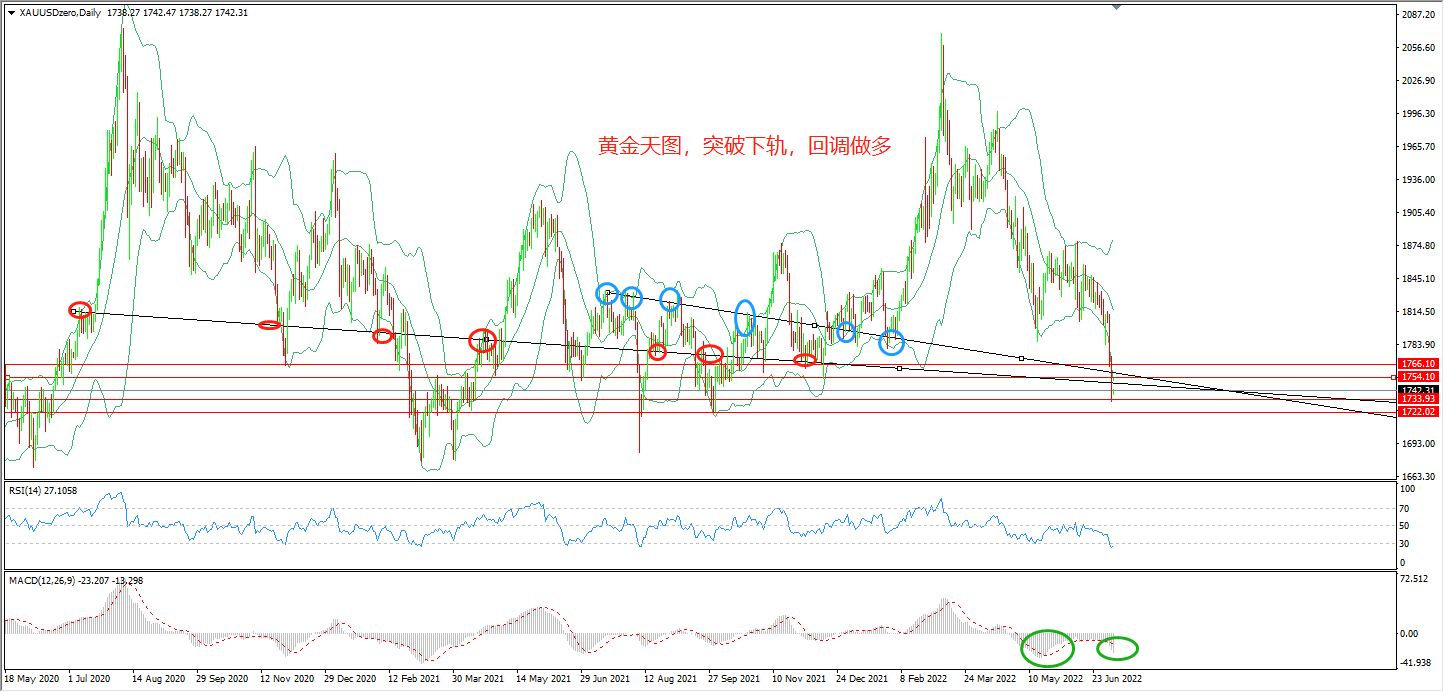1444x692 pixels.
Task: Click the small red square handle beside 1754.10
Action: tap(1395, 377)
